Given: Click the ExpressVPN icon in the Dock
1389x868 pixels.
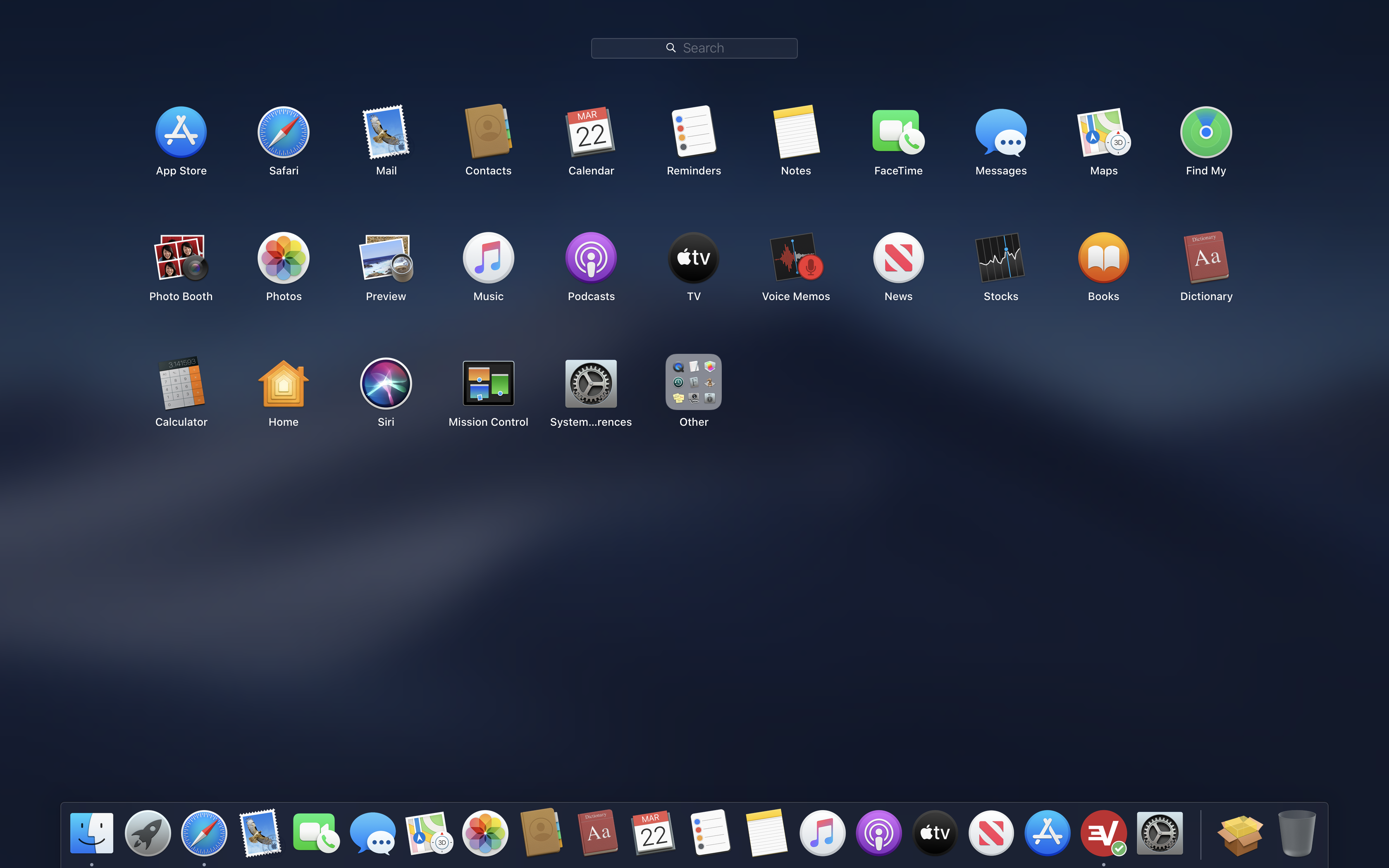Looking at the screenshot, I should (1103, 833).
